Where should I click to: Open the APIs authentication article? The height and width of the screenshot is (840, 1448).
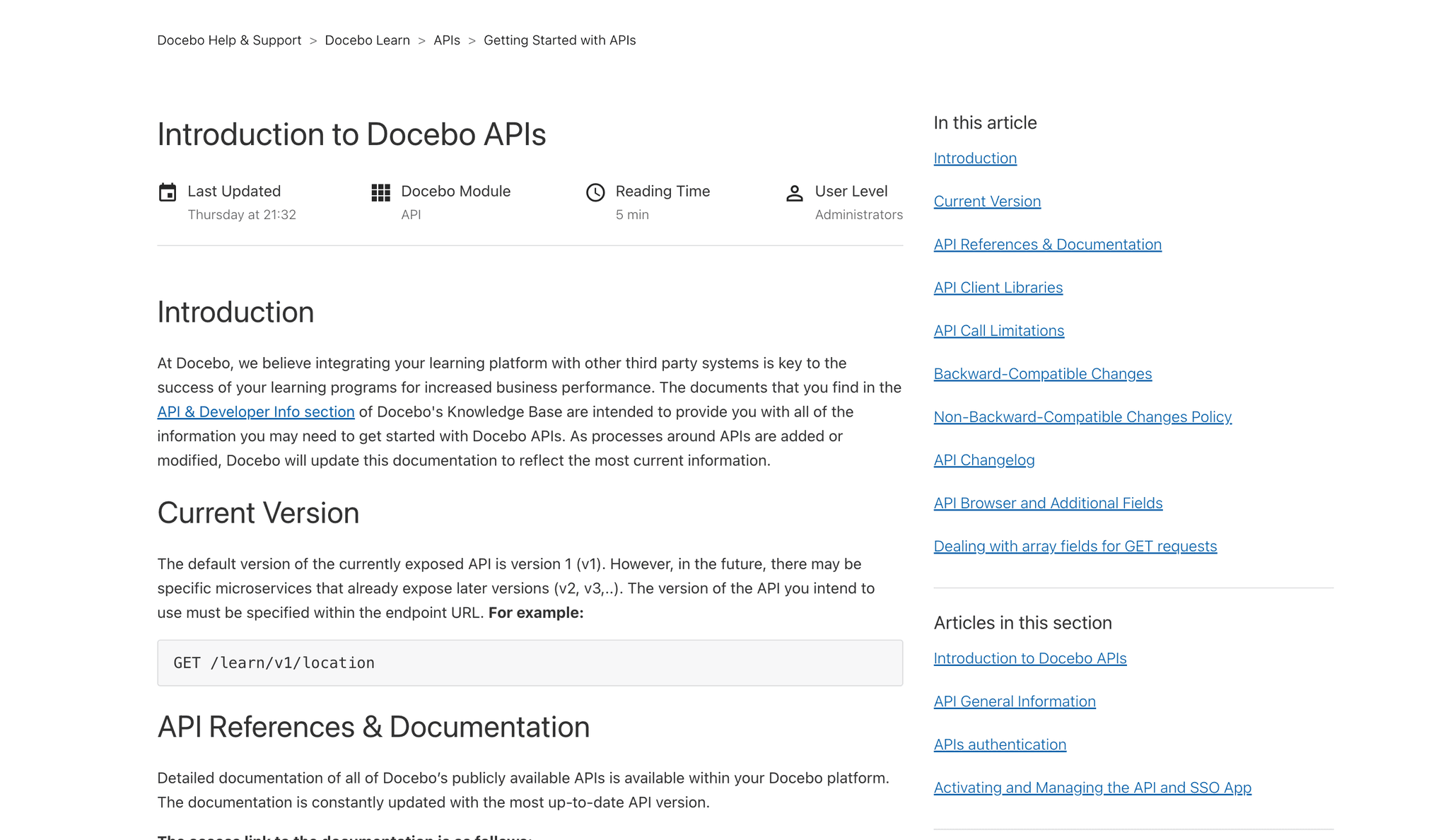[1000, 744]
